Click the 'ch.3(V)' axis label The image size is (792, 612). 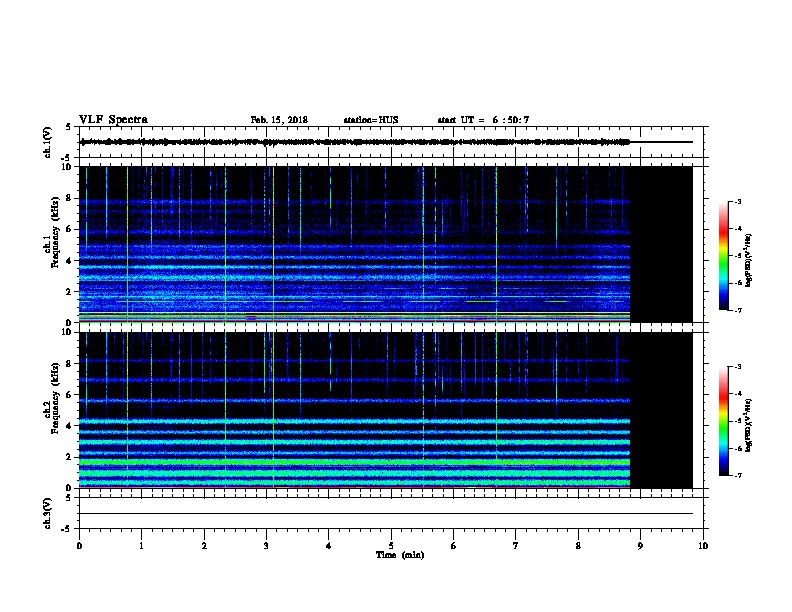coord(47,514)
